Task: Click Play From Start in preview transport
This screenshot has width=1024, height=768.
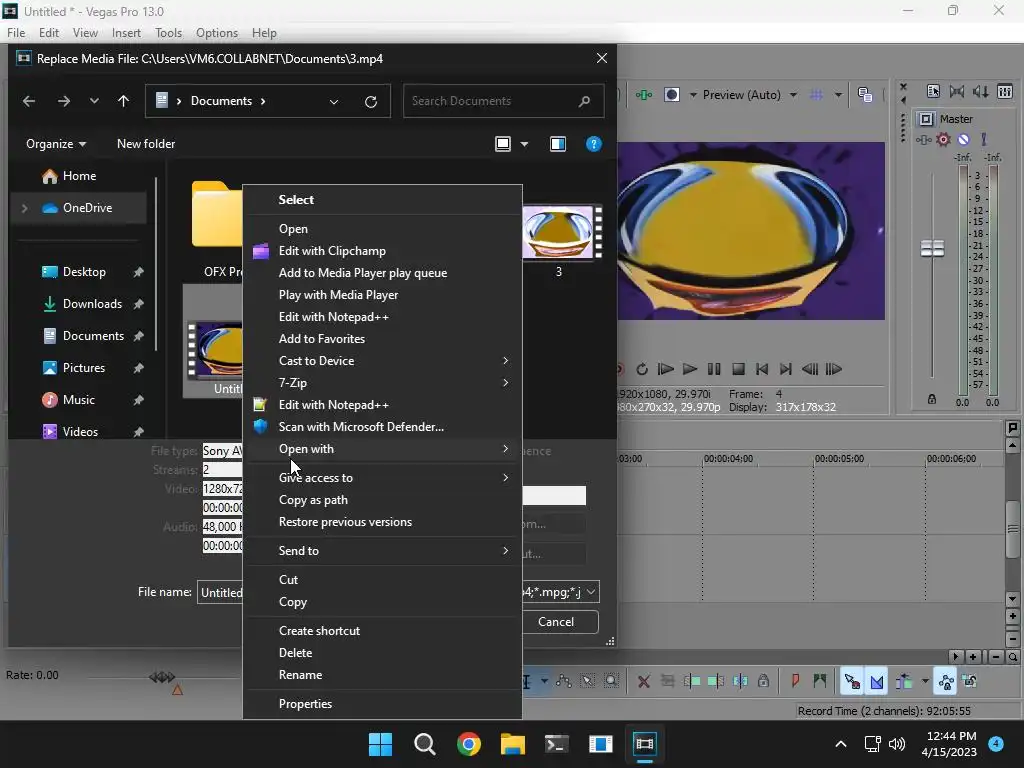Action: [x=665, y=369]
